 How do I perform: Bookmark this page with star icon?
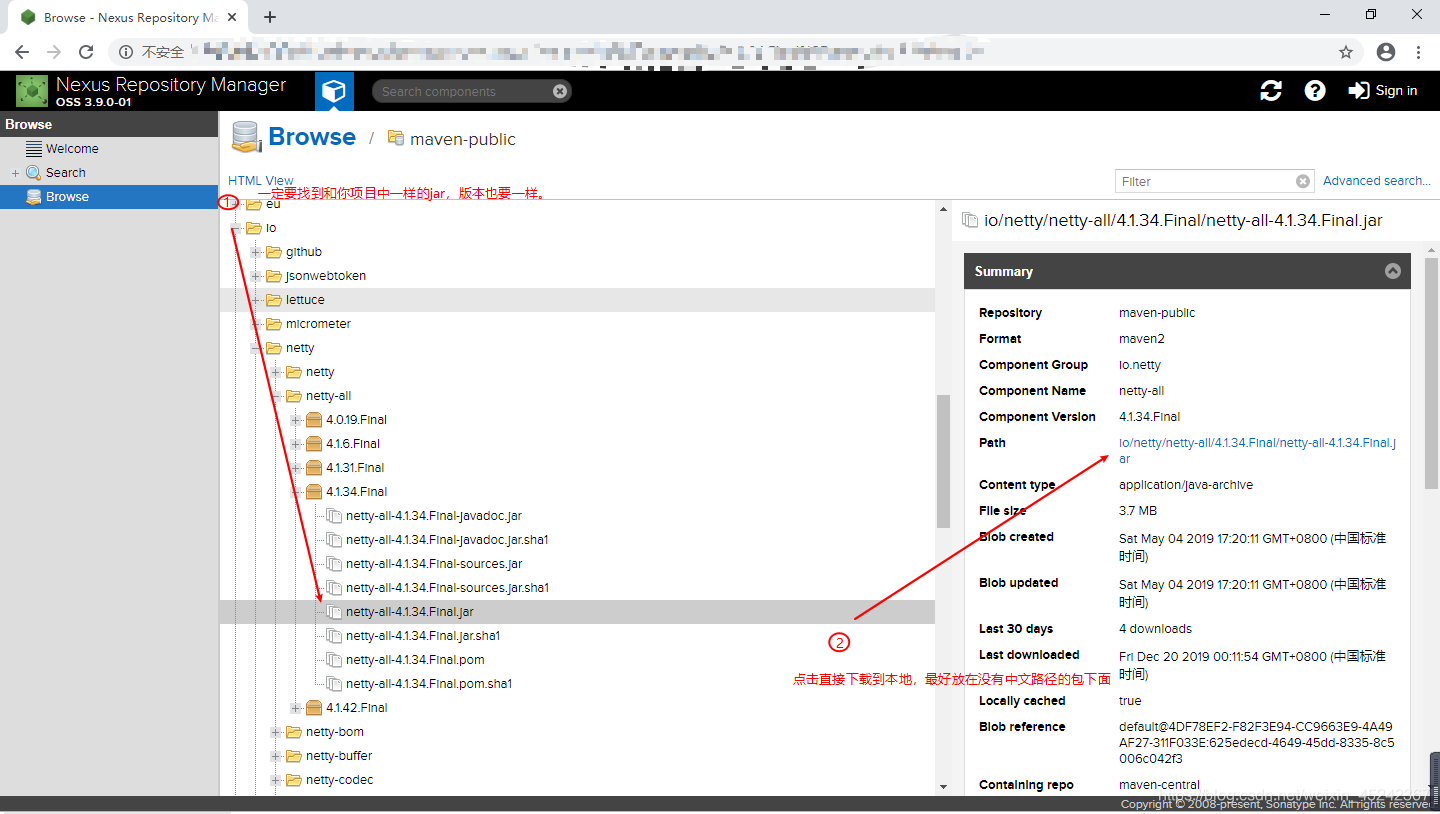coord(1346,52)
